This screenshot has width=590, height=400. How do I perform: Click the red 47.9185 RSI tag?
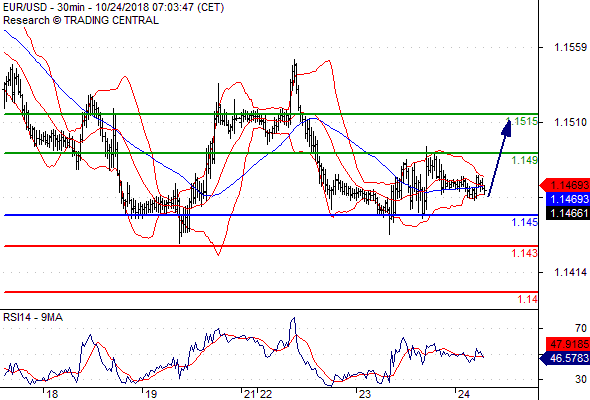pyautogui.click(x=567, y=344)
